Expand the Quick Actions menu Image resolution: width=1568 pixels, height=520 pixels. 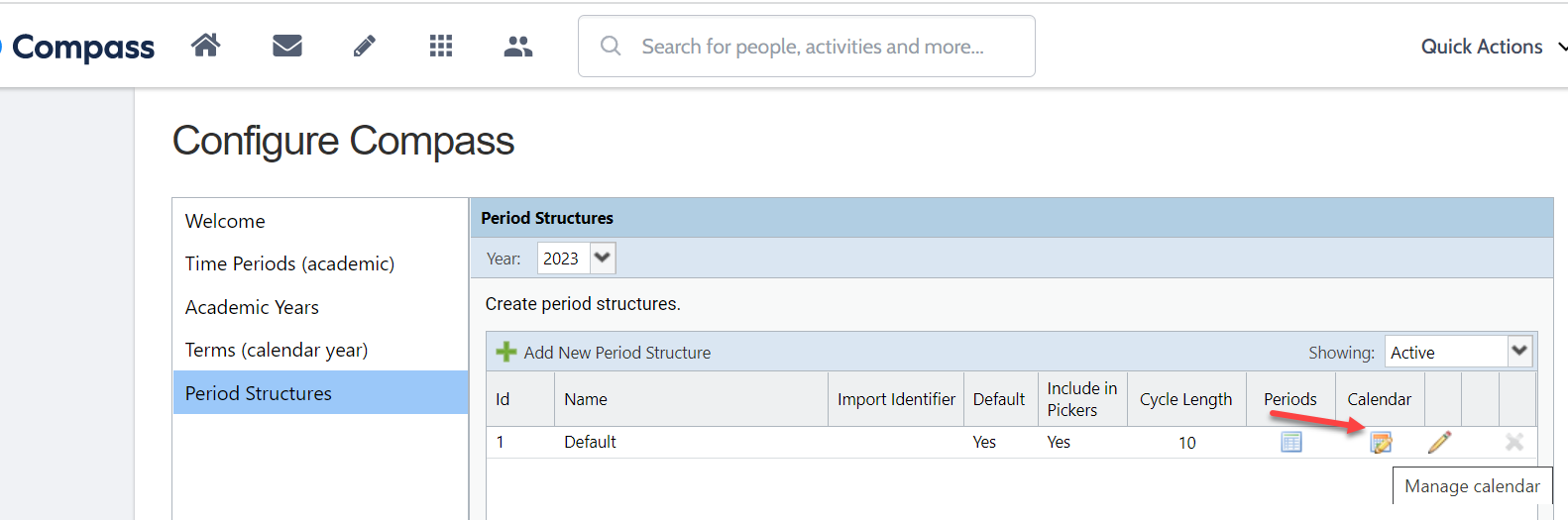pyautogui.click(x=1493, y=47)
